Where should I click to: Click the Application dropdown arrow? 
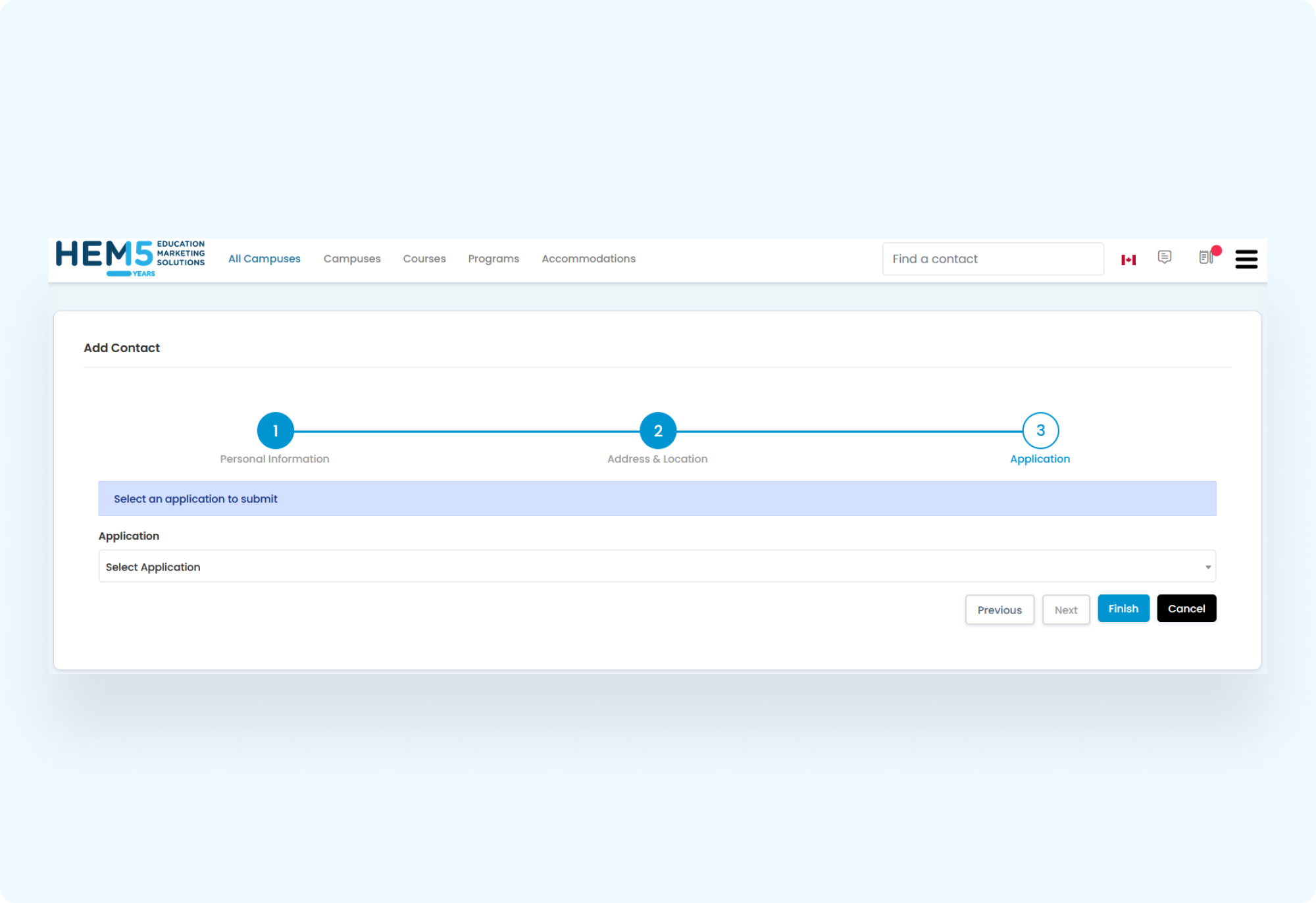tap(1208, 567)
